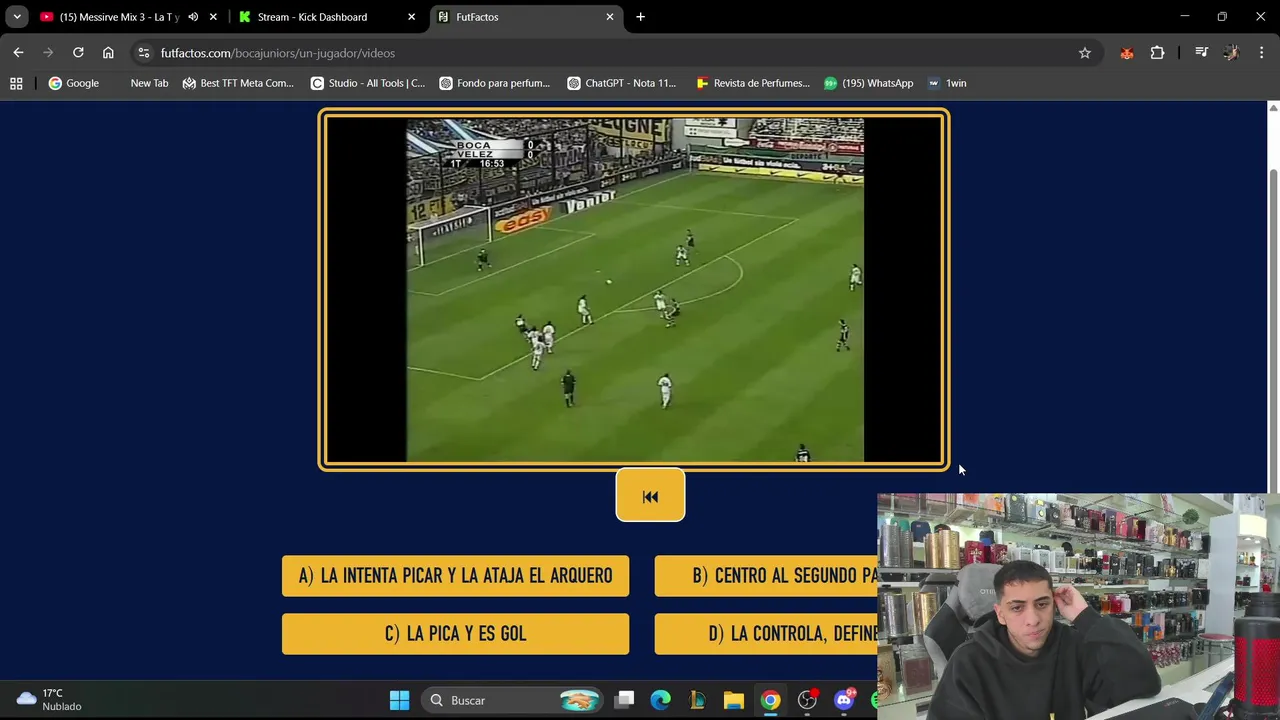This screenshot has height=720, width=1280.
Task: Reload the current page
Action: (78, 53)
